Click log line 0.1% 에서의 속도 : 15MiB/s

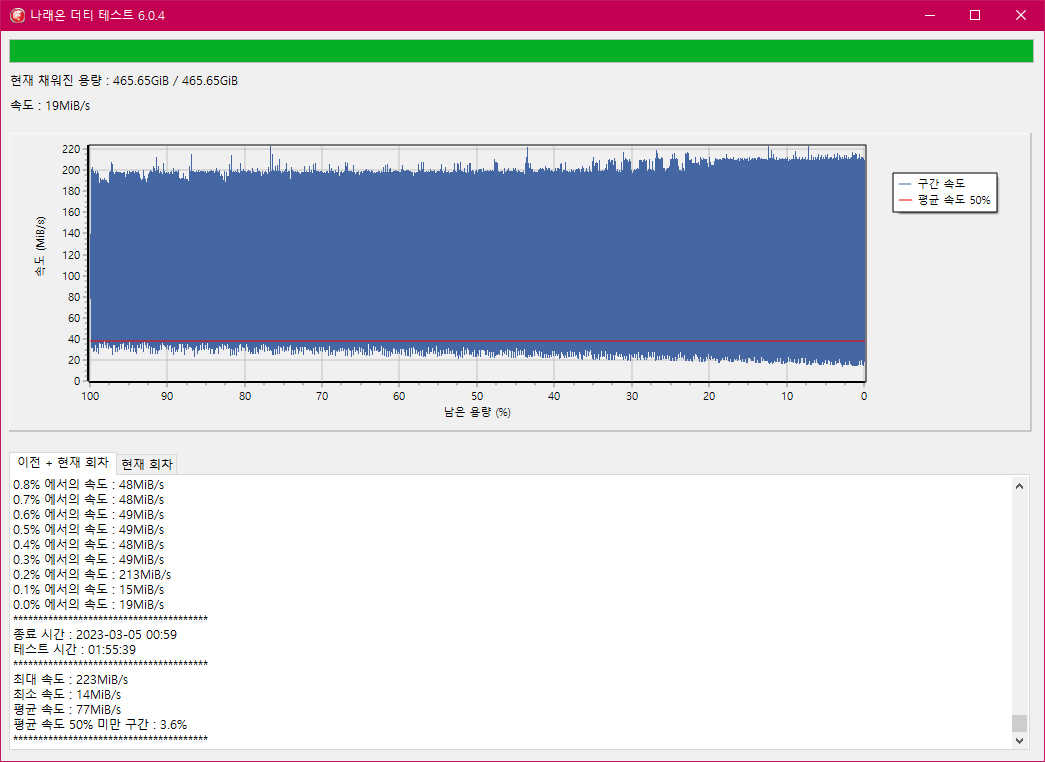coord(89,589)
